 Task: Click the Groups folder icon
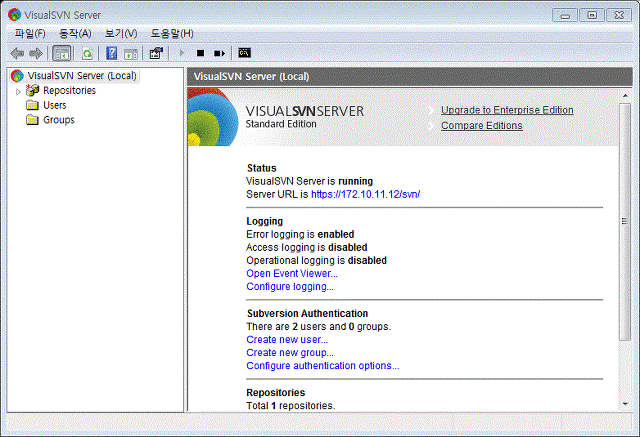point(32,120)
